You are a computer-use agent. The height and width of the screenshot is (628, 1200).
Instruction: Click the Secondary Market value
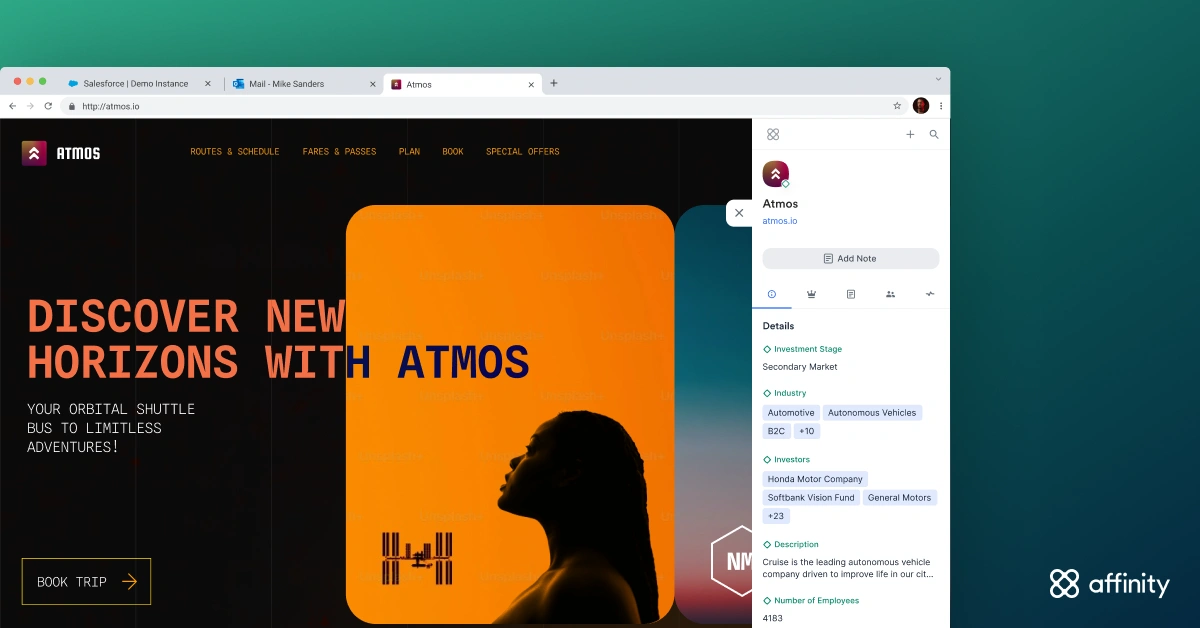(800, 367)
